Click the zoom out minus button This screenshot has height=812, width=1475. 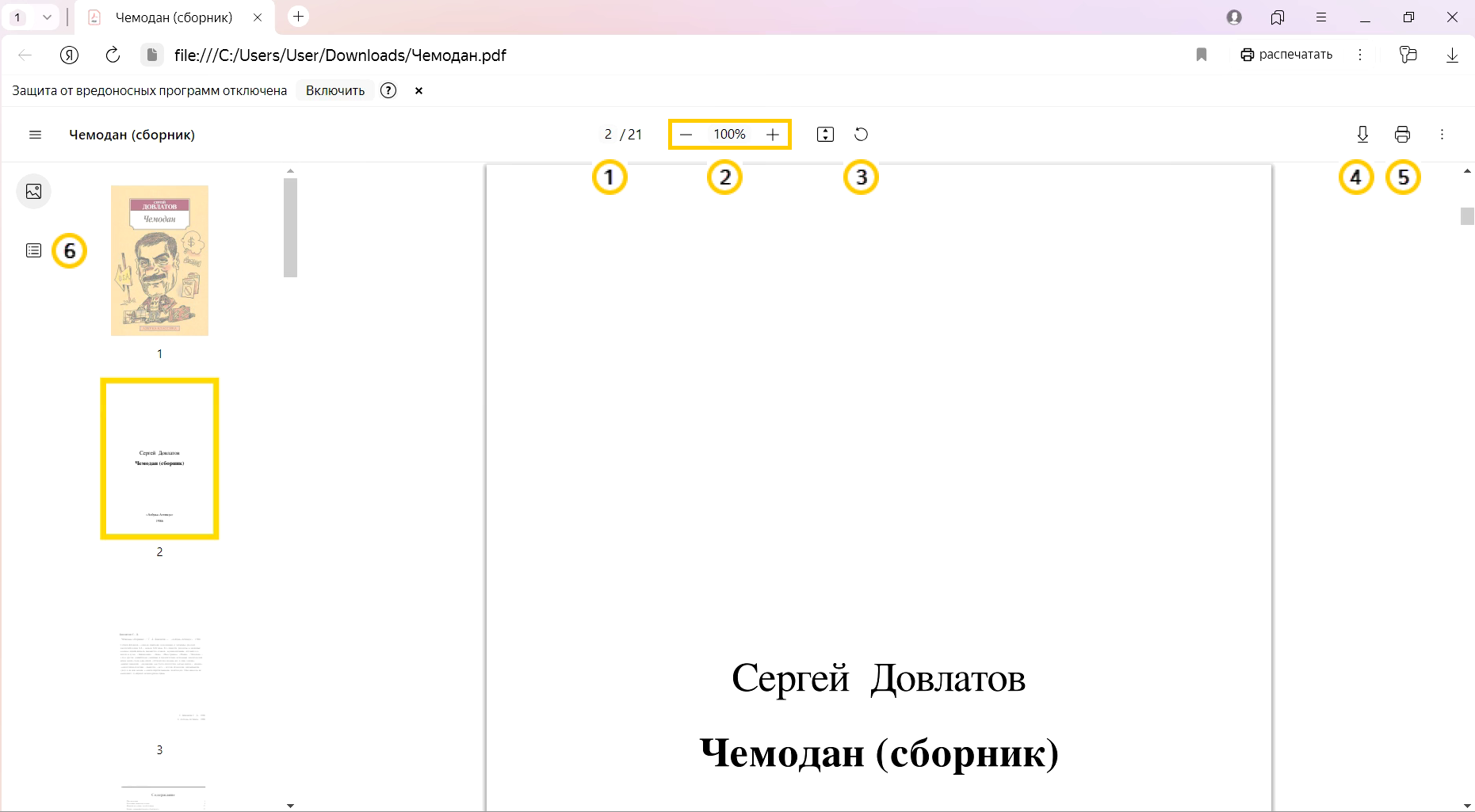(x=686, y=135)
